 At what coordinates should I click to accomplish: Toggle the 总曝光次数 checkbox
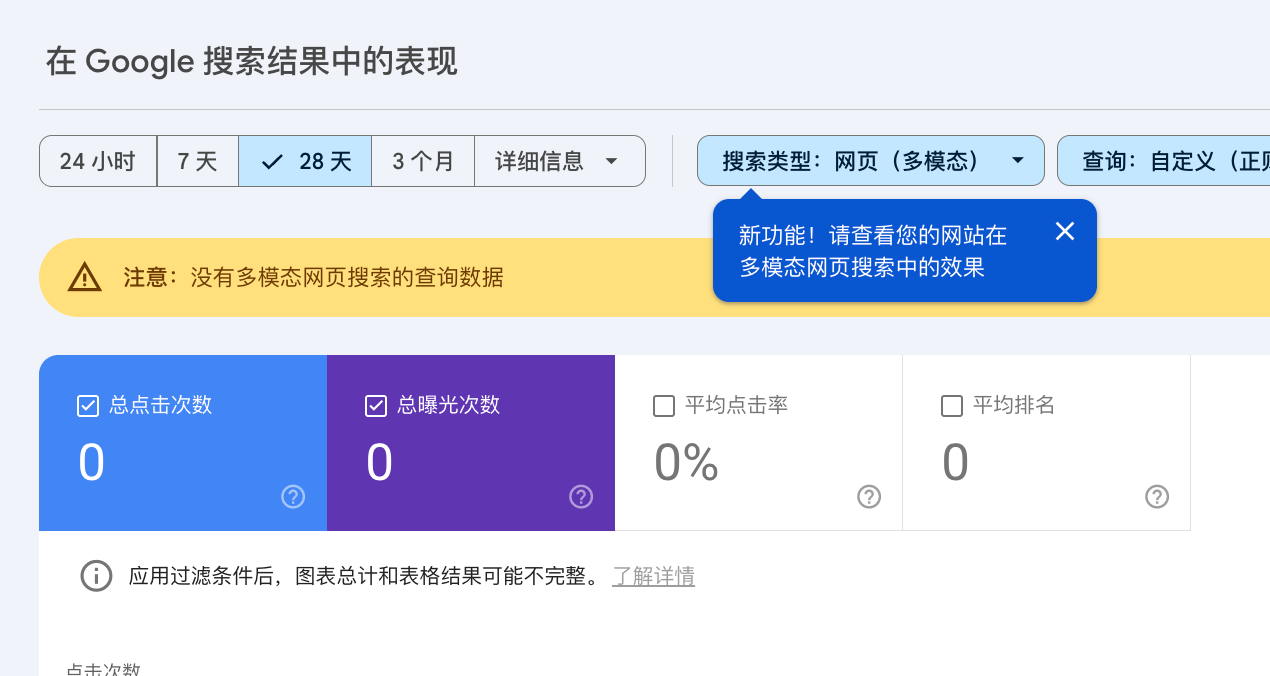point(376,406)
